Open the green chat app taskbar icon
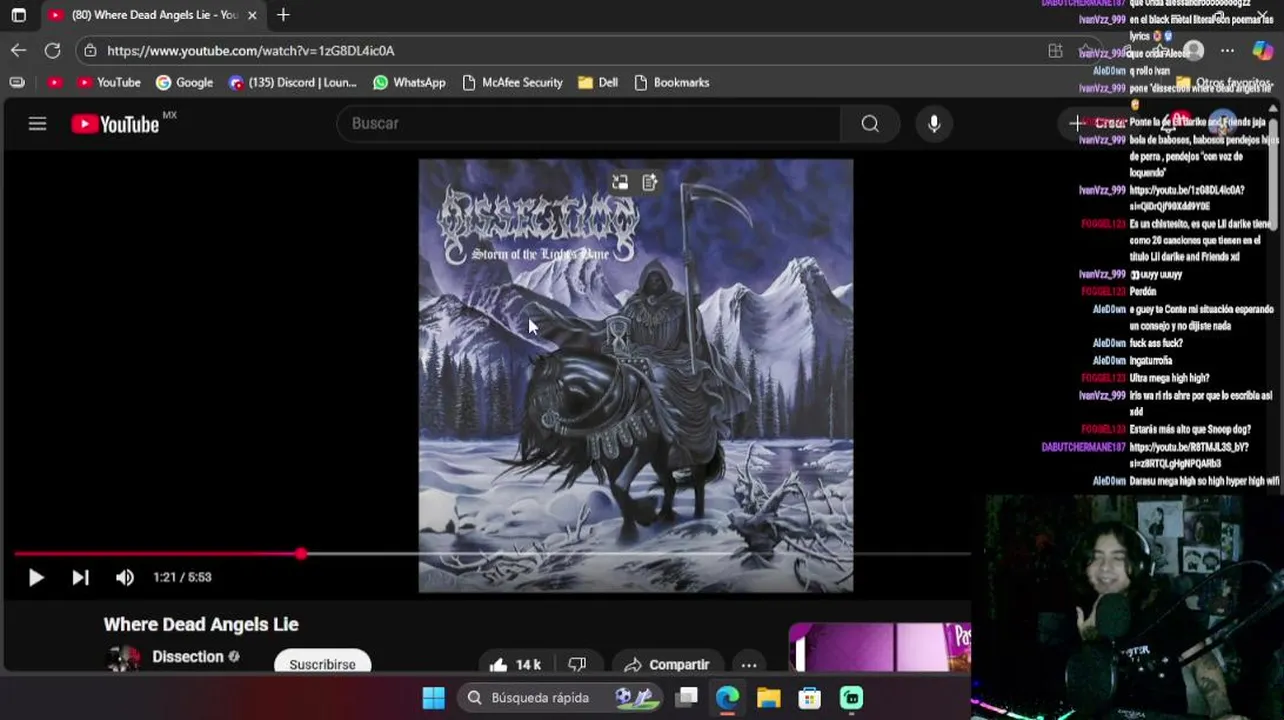The height and width of the screenshot is (720, 1284). (851, 698)
